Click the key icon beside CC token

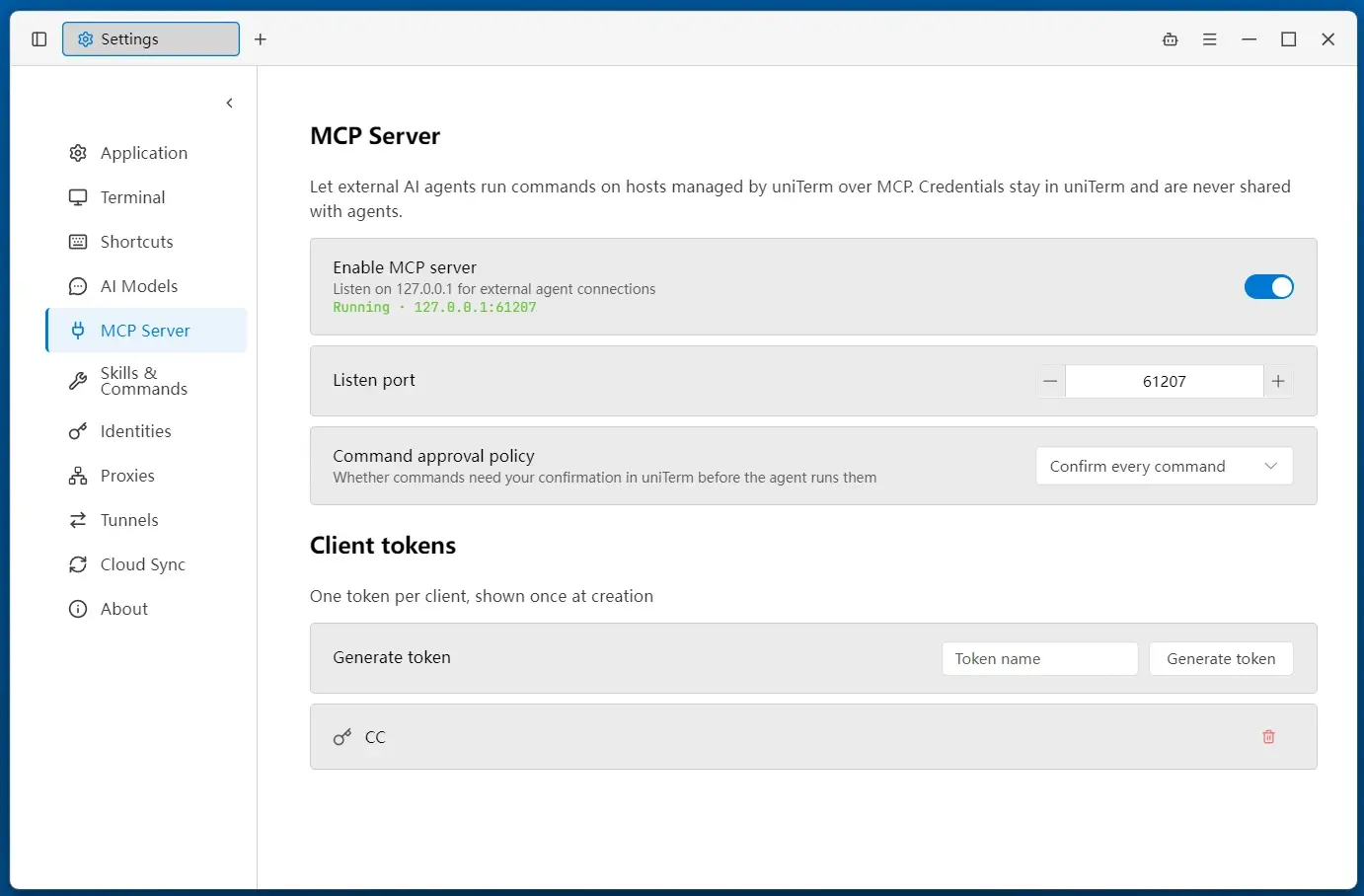point(342,737)
